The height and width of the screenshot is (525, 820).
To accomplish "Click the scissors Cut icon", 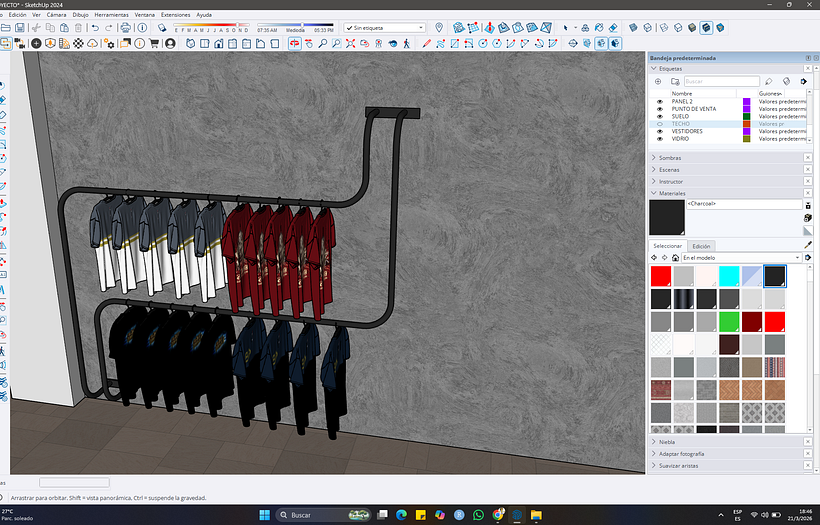I will [x=36, y=28].
